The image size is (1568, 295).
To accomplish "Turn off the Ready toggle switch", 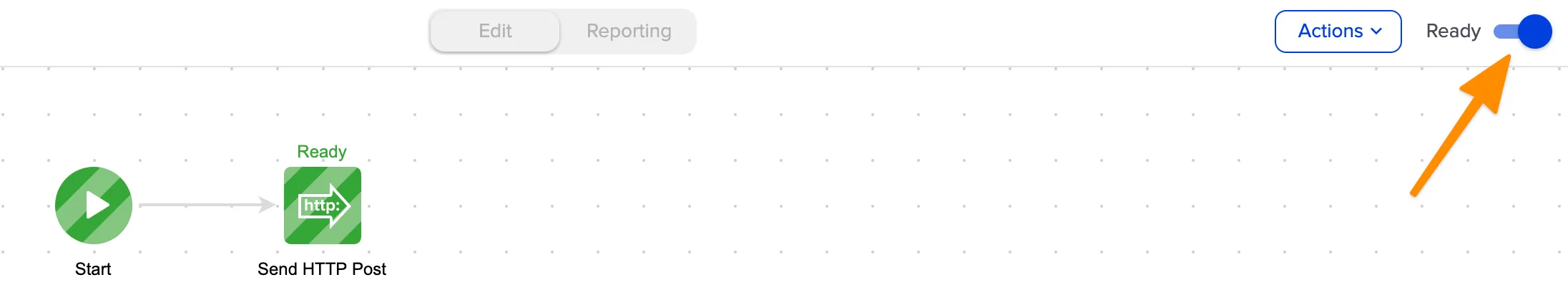I will point(1522,32).
